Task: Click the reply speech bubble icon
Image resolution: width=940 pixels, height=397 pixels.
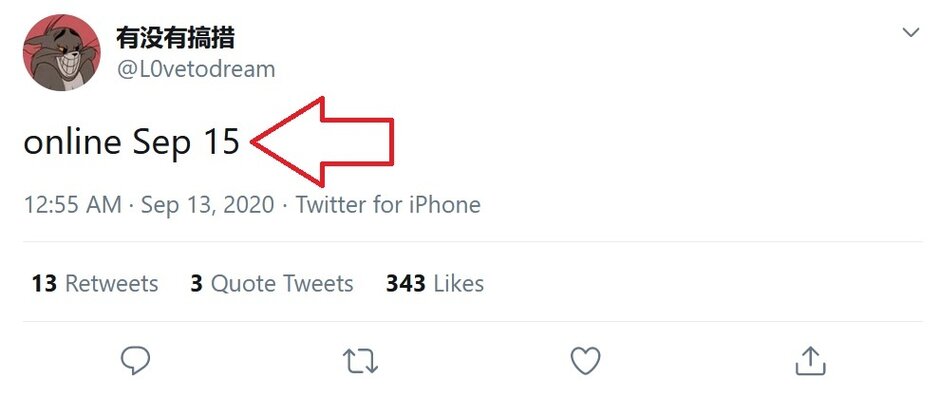Action: pos(135,361)
